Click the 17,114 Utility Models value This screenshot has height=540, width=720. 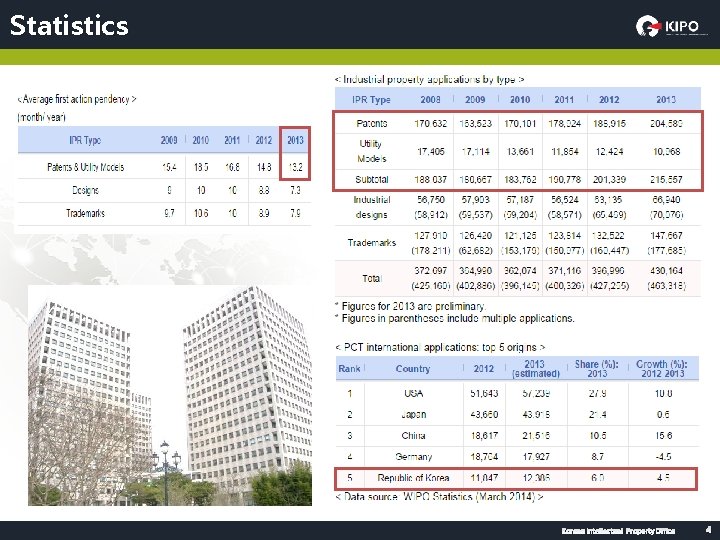(475, 152)
